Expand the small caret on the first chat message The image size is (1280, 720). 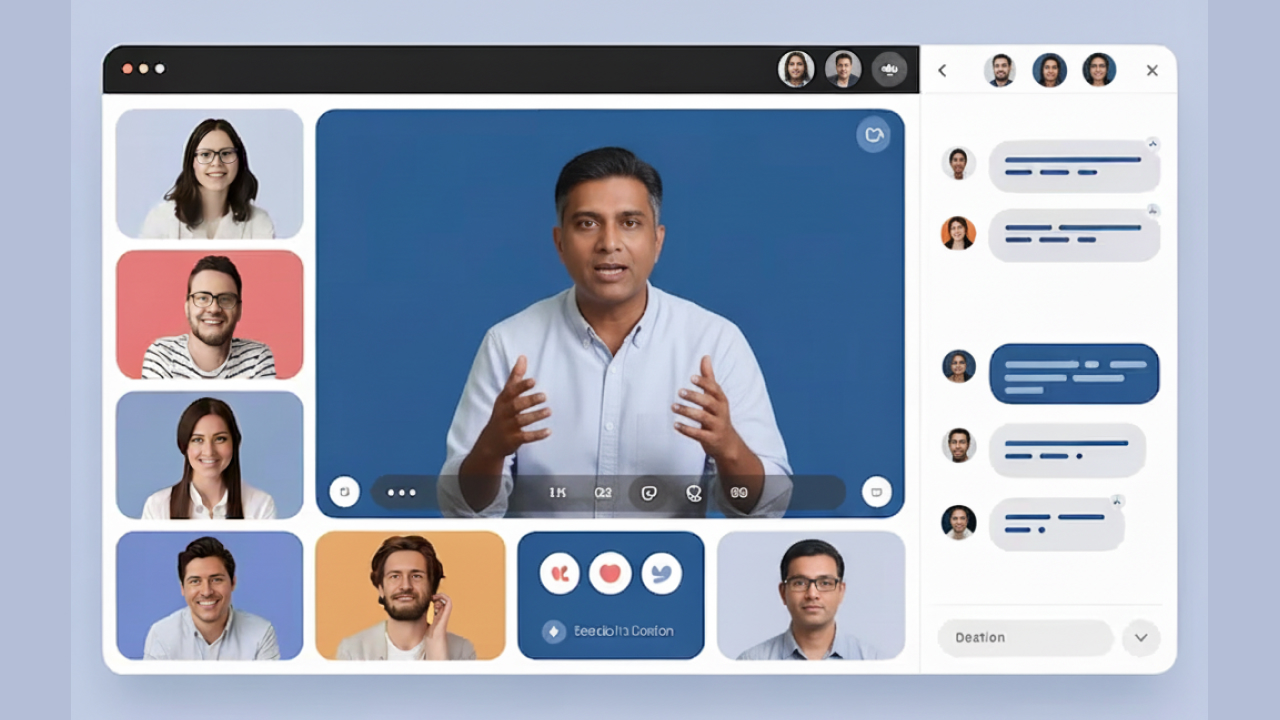coord(1152,145)
